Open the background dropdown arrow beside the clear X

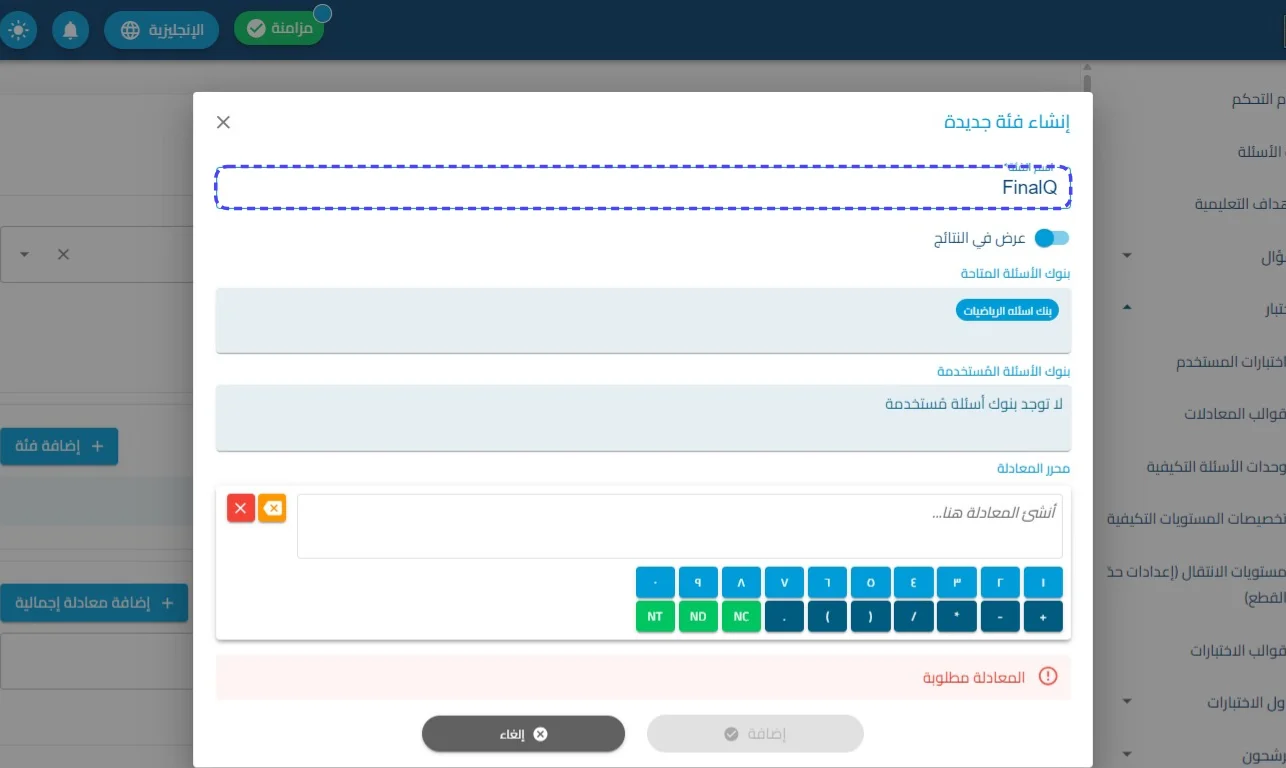(25, 254)
